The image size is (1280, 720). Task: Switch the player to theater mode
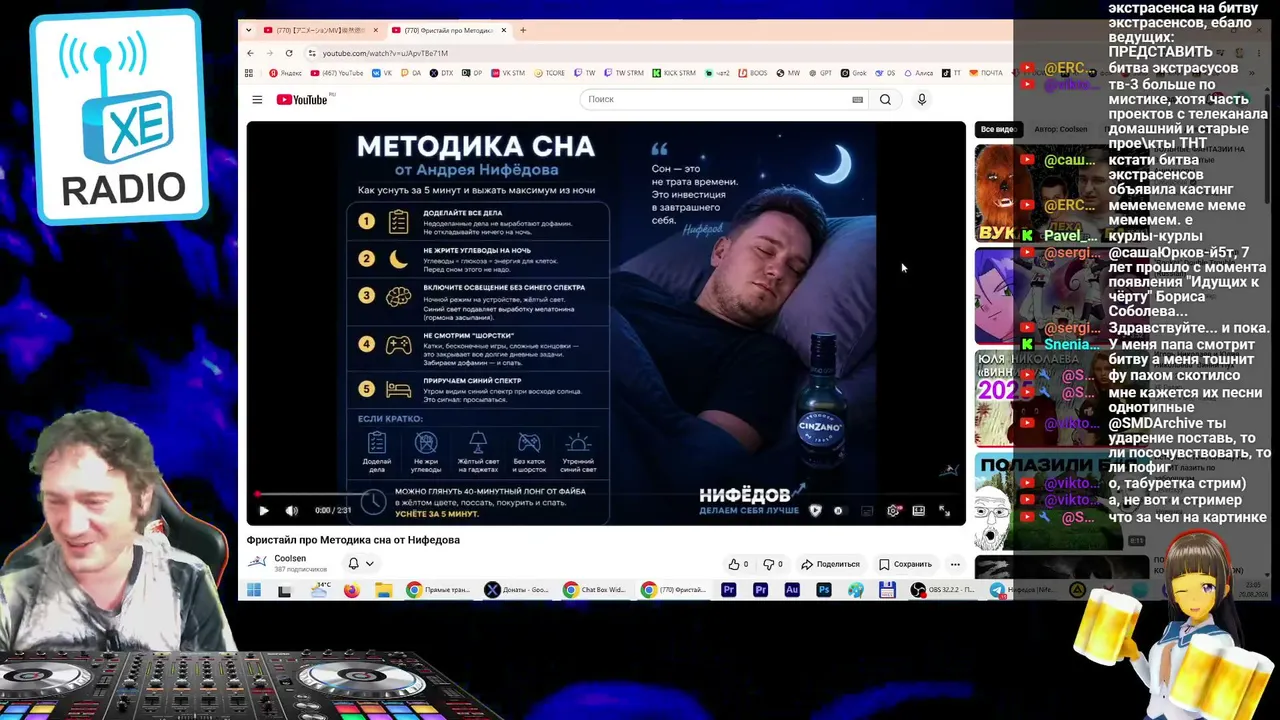point(919,511)
